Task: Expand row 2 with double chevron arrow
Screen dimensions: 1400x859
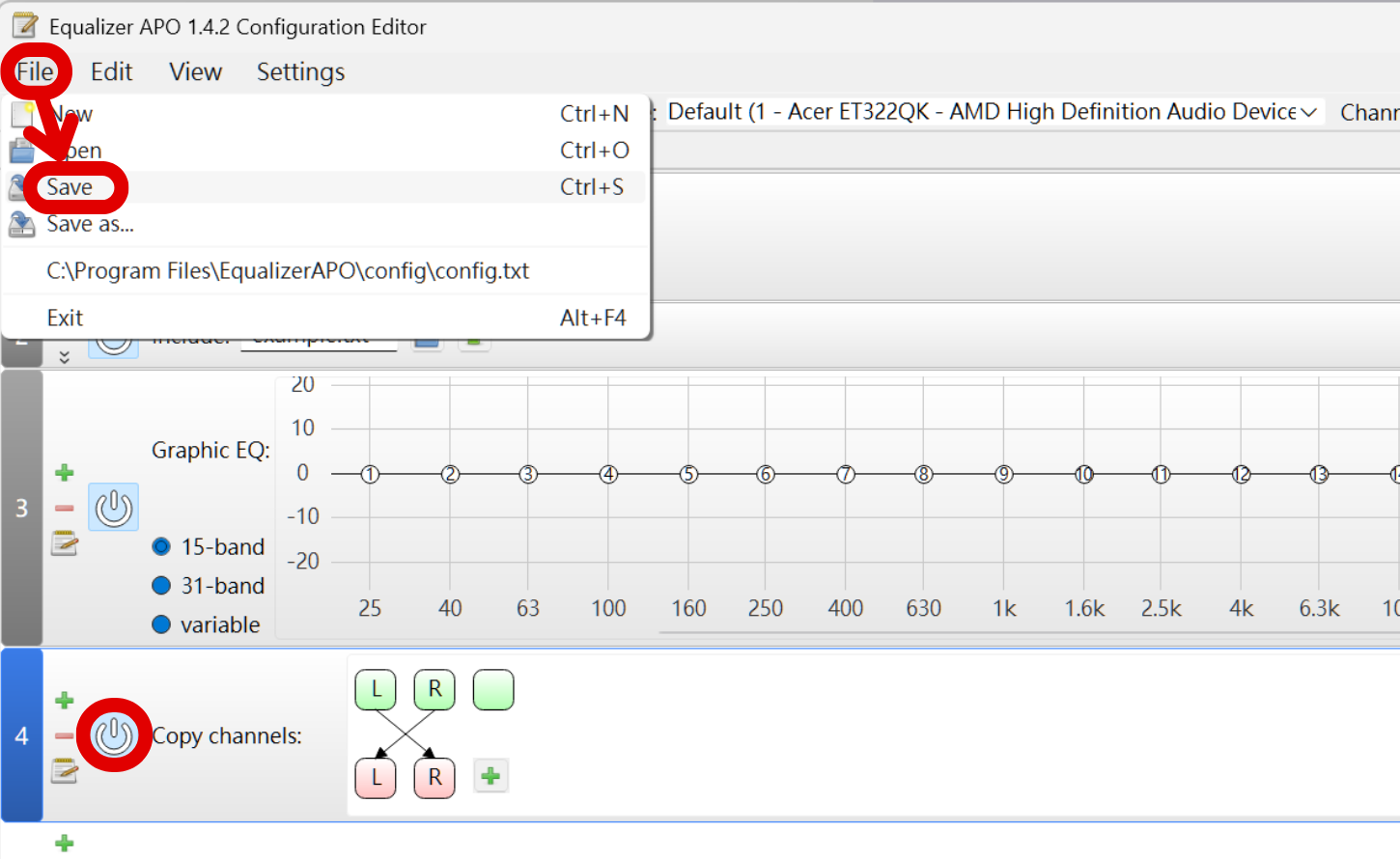Action: tap(65, 357)
